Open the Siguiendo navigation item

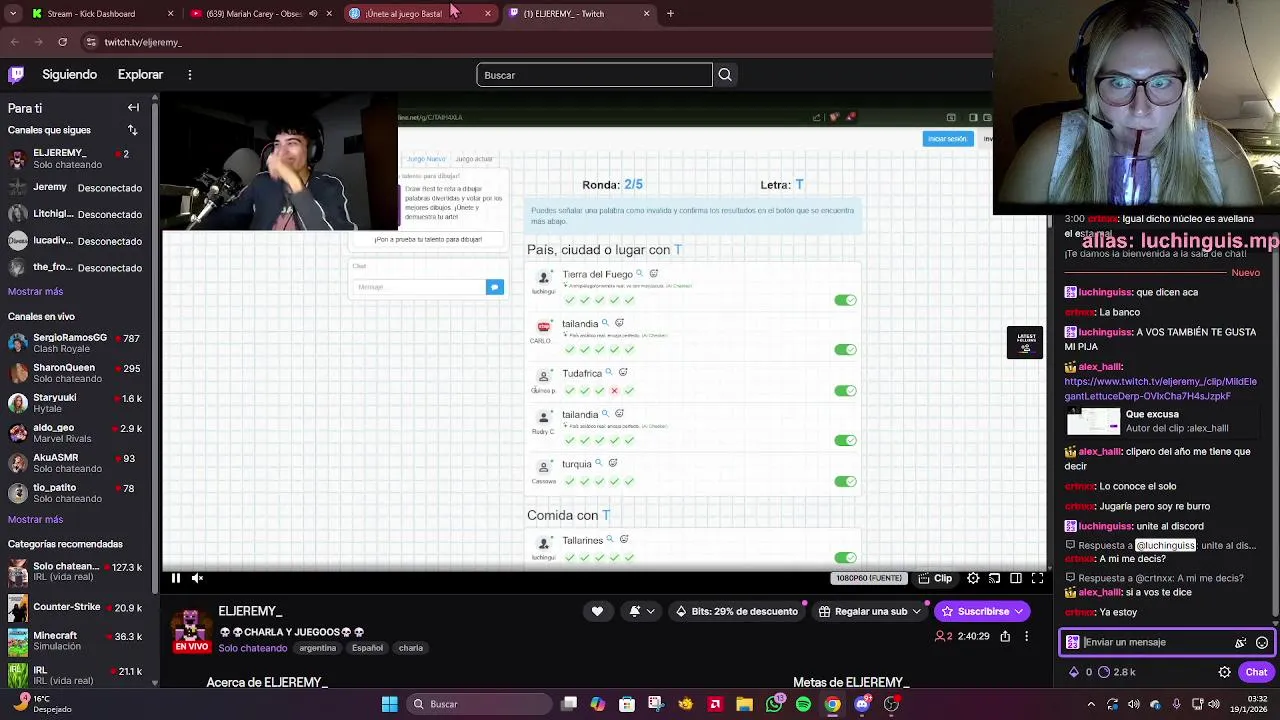[69, 74]
